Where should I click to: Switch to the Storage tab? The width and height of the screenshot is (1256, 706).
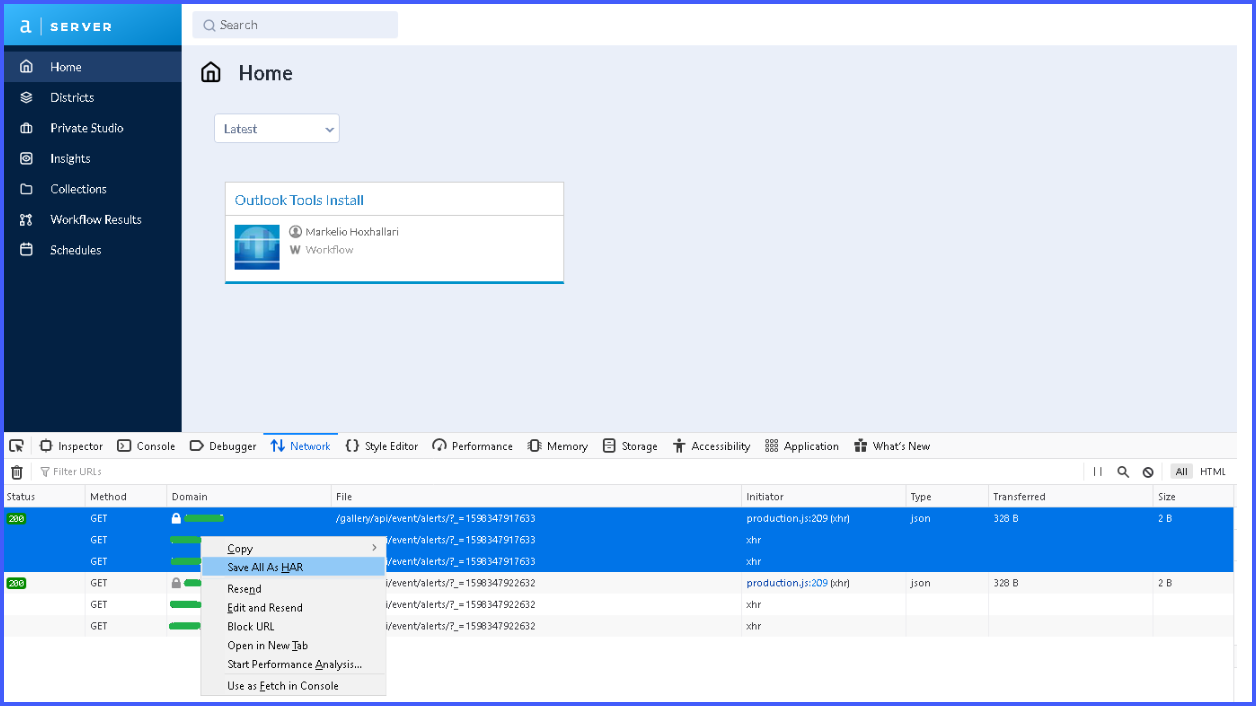630,446
